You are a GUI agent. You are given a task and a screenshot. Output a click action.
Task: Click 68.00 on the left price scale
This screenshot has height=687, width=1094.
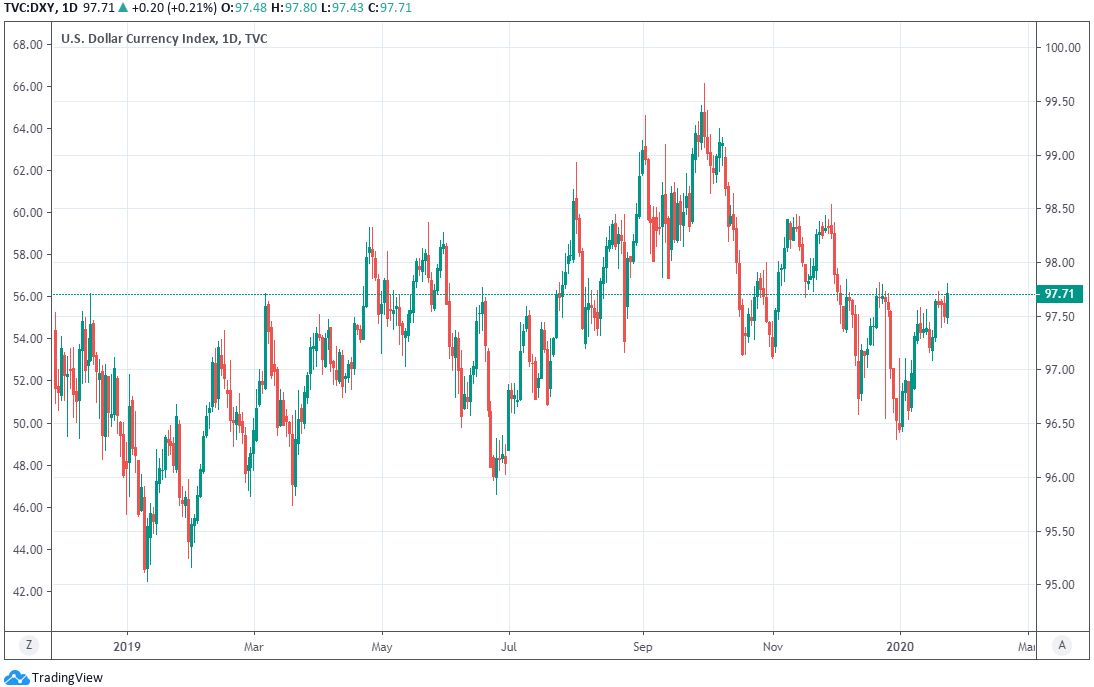pyautogui.click(x=27, y=45)
